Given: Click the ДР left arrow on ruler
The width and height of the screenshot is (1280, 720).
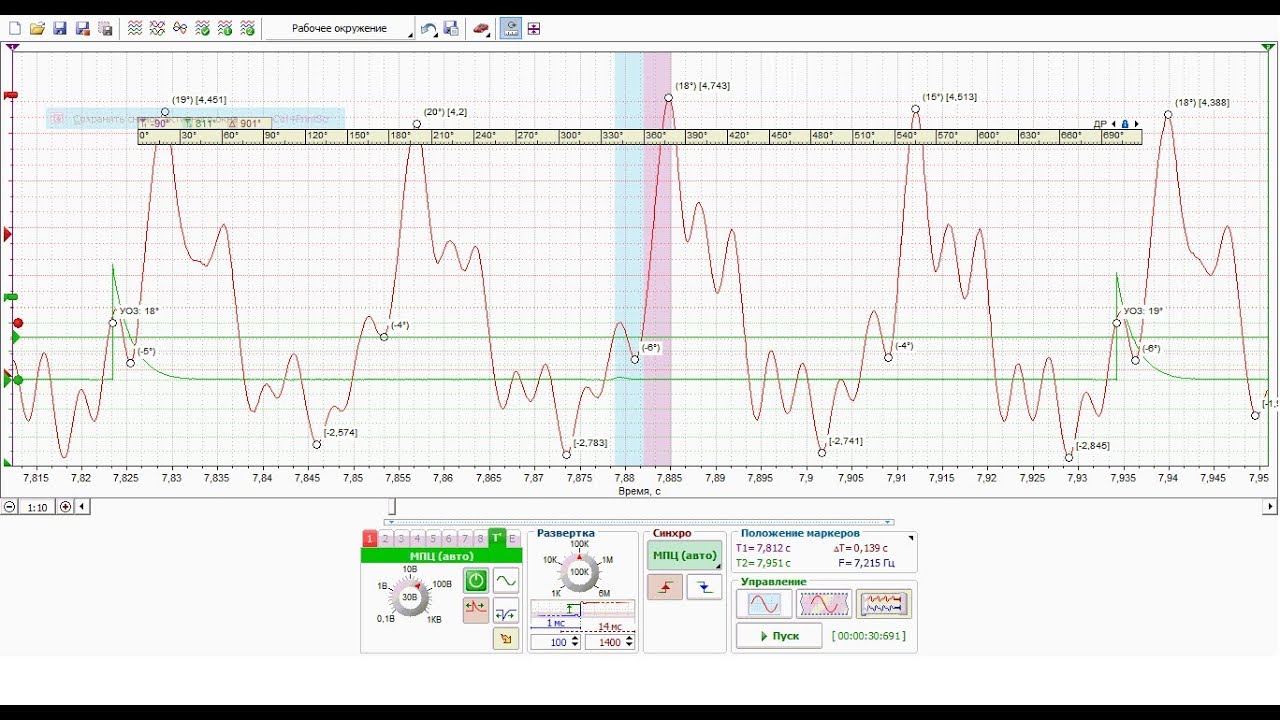Looking at the screenshot, I should pos(1114,124).
